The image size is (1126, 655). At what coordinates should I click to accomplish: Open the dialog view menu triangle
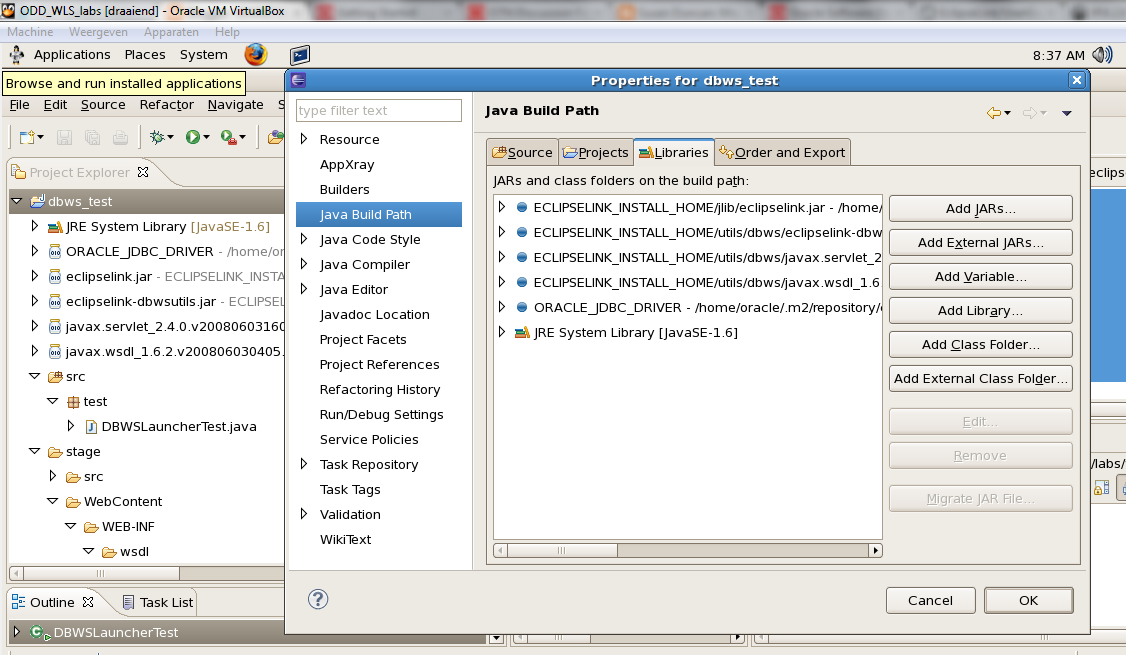coord(1067,113)
